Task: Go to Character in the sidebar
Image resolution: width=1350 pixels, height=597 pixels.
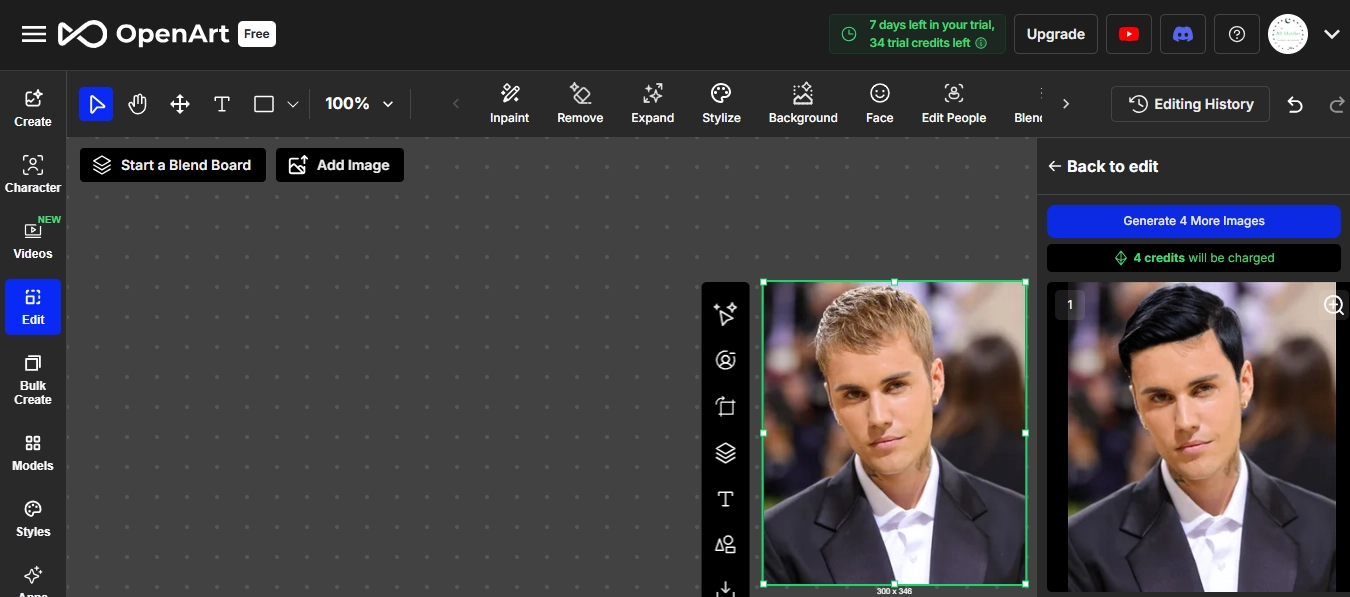Action: 33,174
